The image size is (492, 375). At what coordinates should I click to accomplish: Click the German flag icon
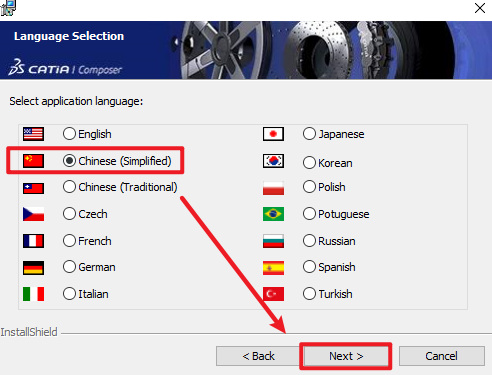pyautogui.click(x=33, y=268)
